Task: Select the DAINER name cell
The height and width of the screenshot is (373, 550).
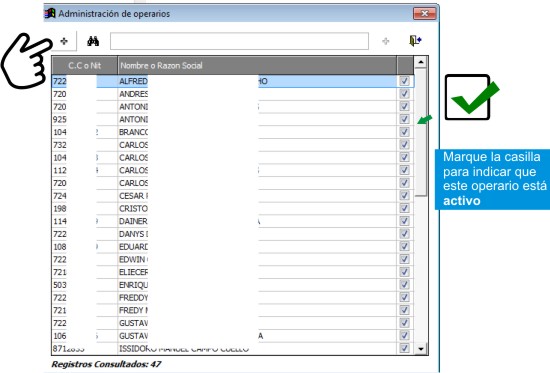Action: tap(257, 221)
